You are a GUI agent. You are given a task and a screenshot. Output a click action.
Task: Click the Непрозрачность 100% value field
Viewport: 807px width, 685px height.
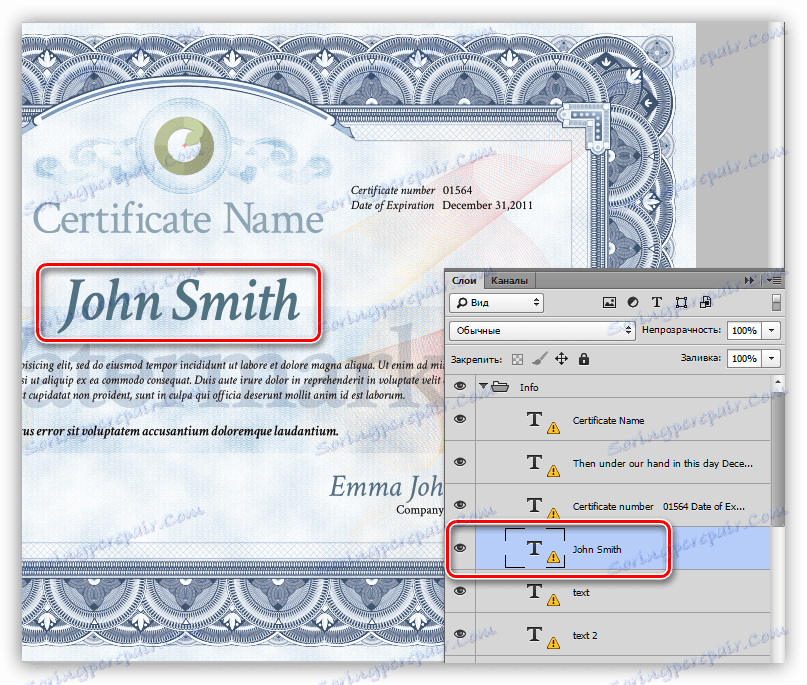click(x=744, y=330)
